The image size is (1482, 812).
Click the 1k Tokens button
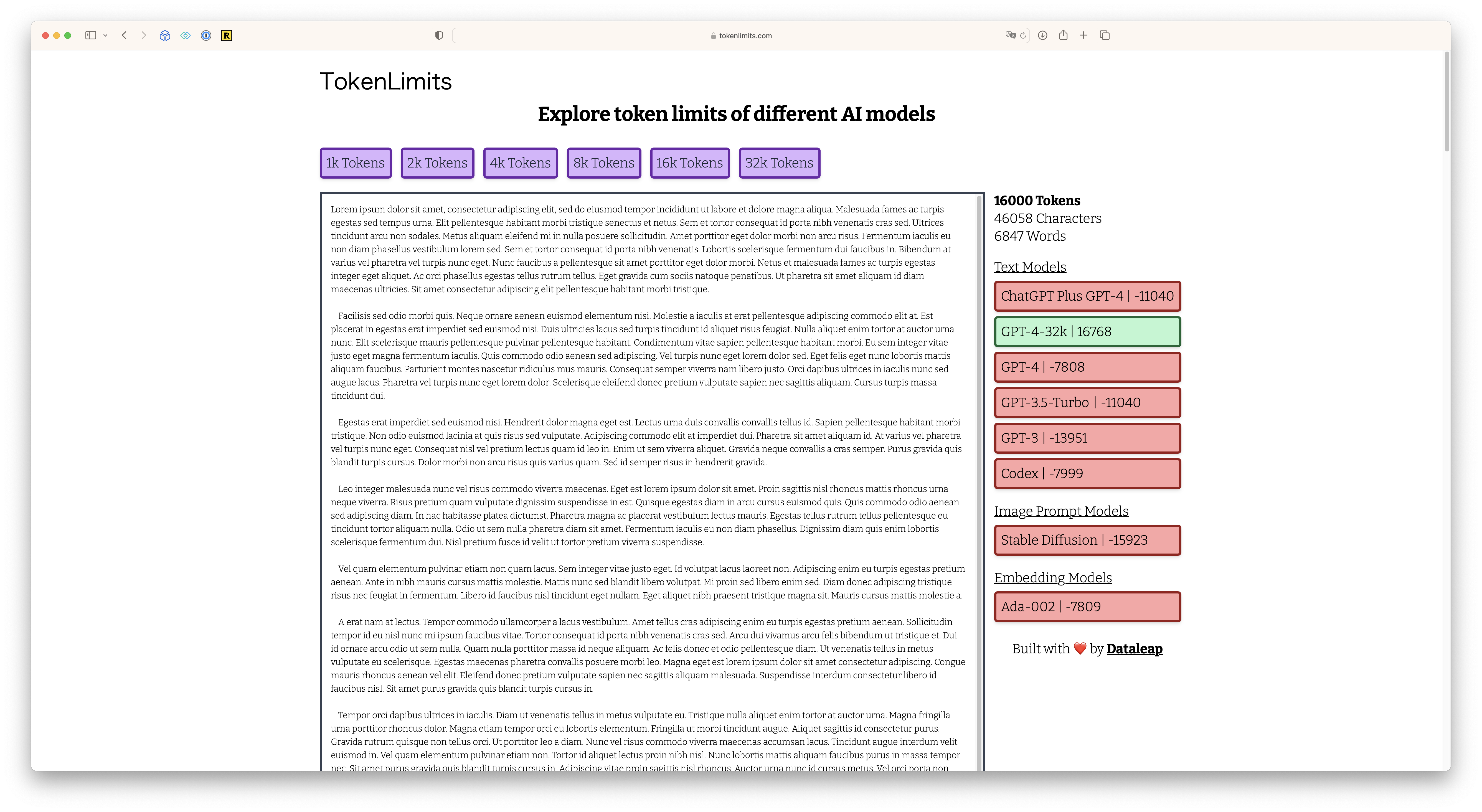click(x=355, y=163)
